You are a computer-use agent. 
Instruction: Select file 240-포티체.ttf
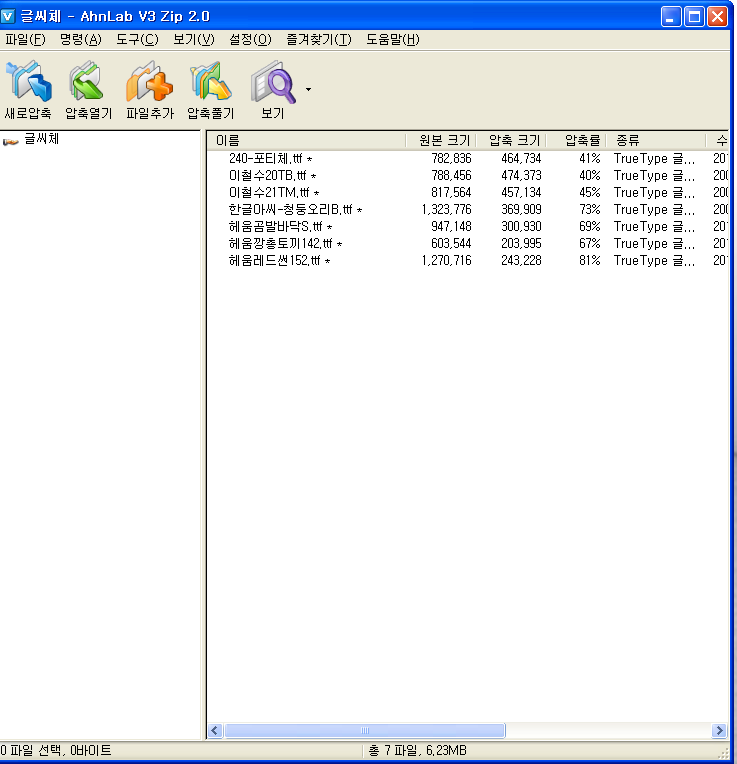[270, 158]
